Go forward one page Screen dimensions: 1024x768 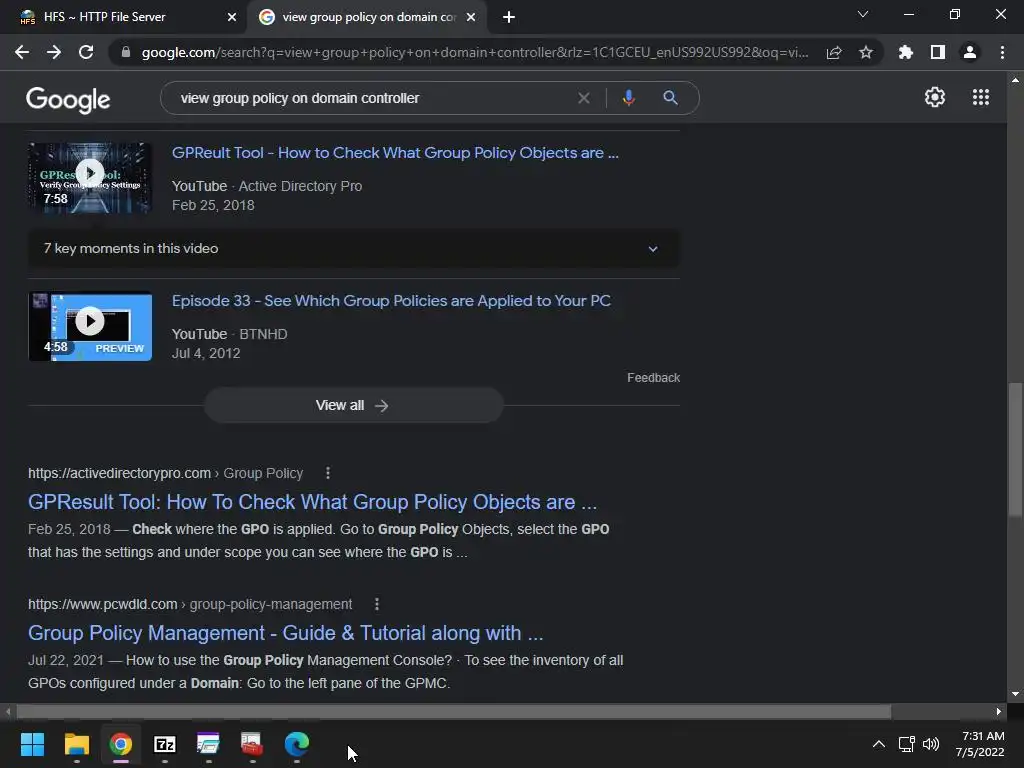[54, 52]
